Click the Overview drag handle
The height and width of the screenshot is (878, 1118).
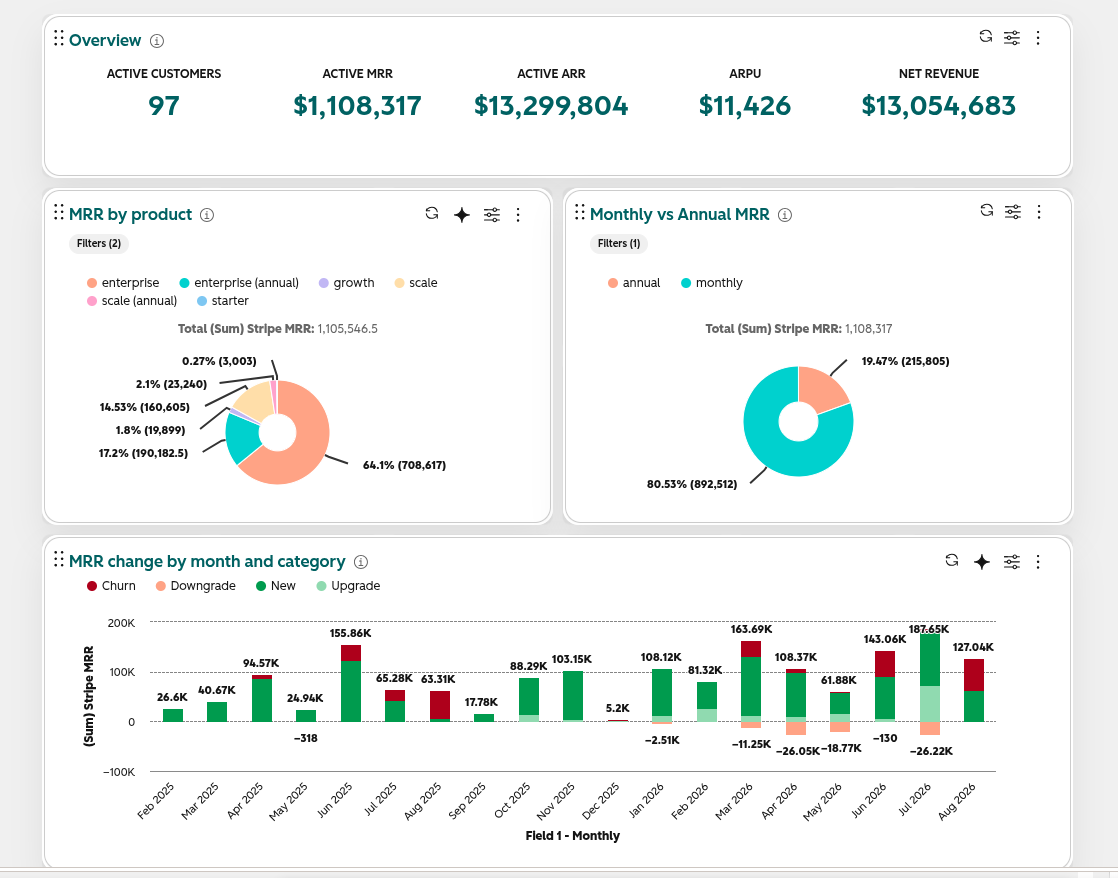59,38
